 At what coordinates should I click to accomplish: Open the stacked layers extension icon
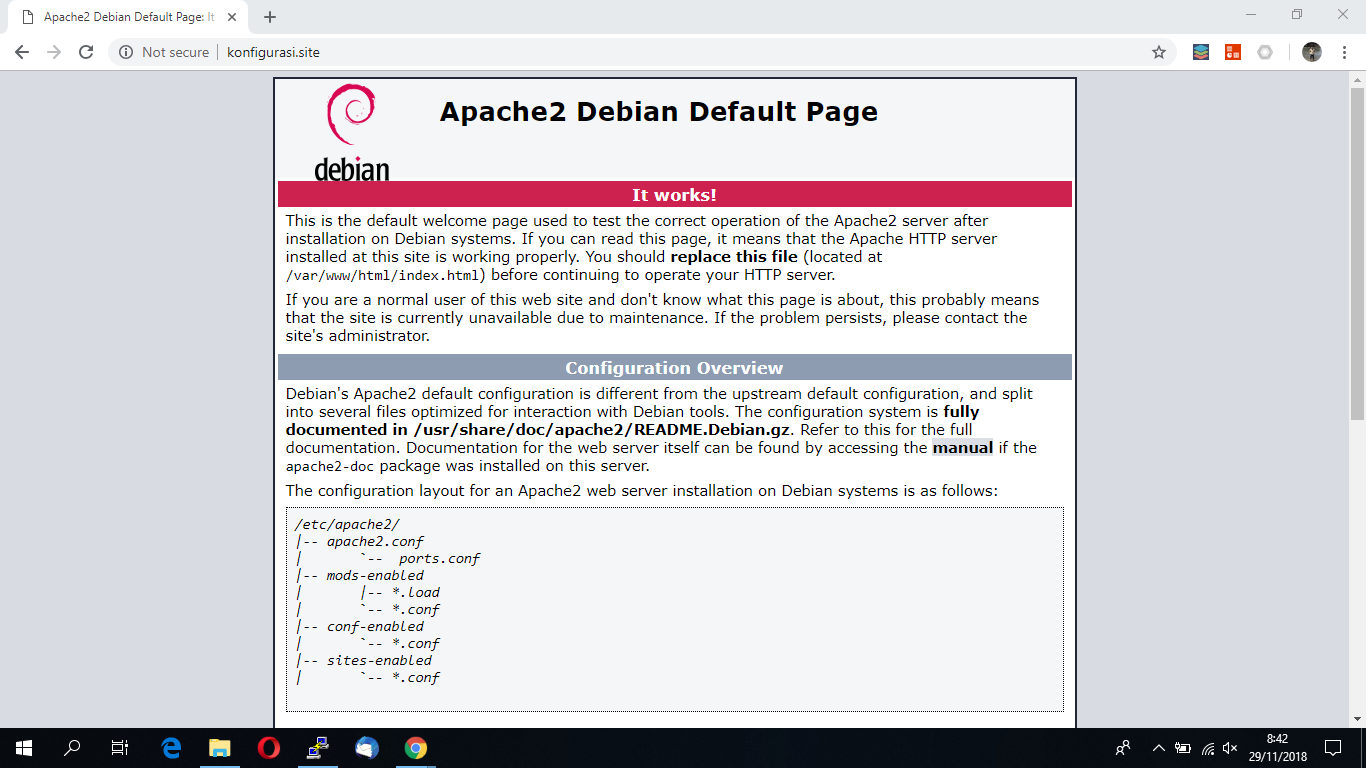click(x=1201, y=52)
